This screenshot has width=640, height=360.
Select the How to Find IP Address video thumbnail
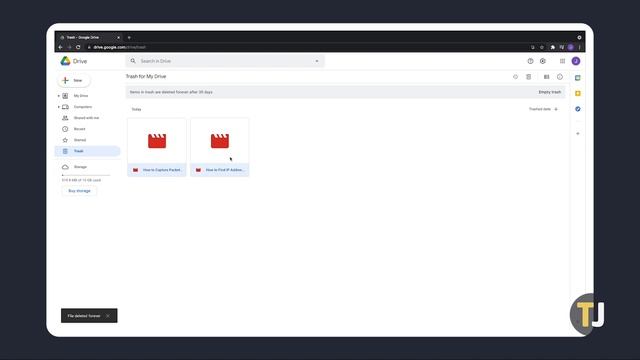click(x=220, y=141)
